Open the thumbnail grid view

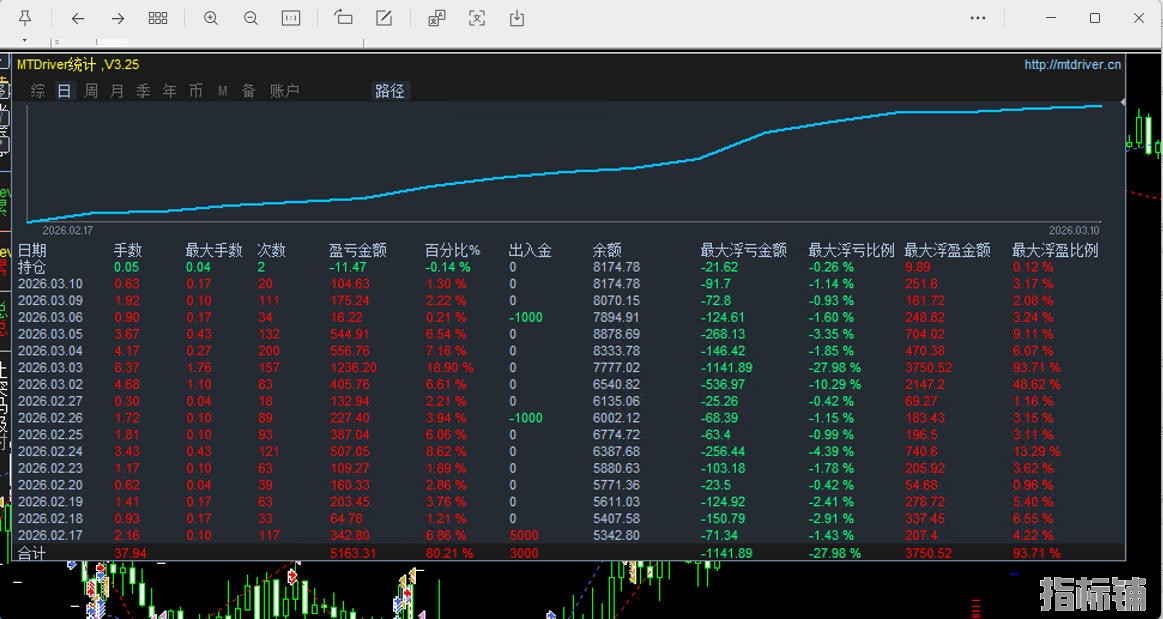click(x=158, y=18)
